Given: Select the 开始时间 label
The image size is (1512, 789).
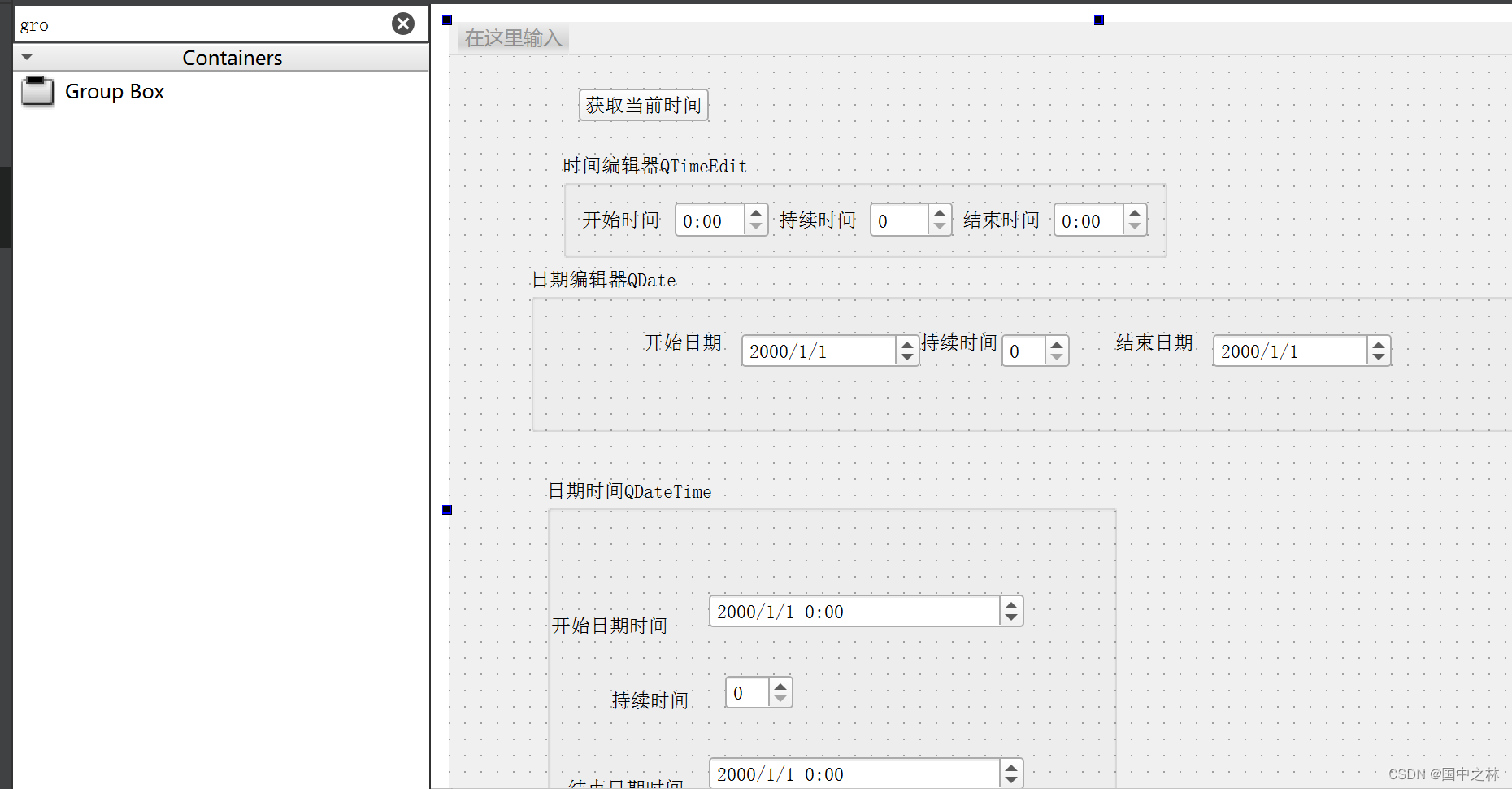Looking at the screenshot, I should tap(620, 220).
